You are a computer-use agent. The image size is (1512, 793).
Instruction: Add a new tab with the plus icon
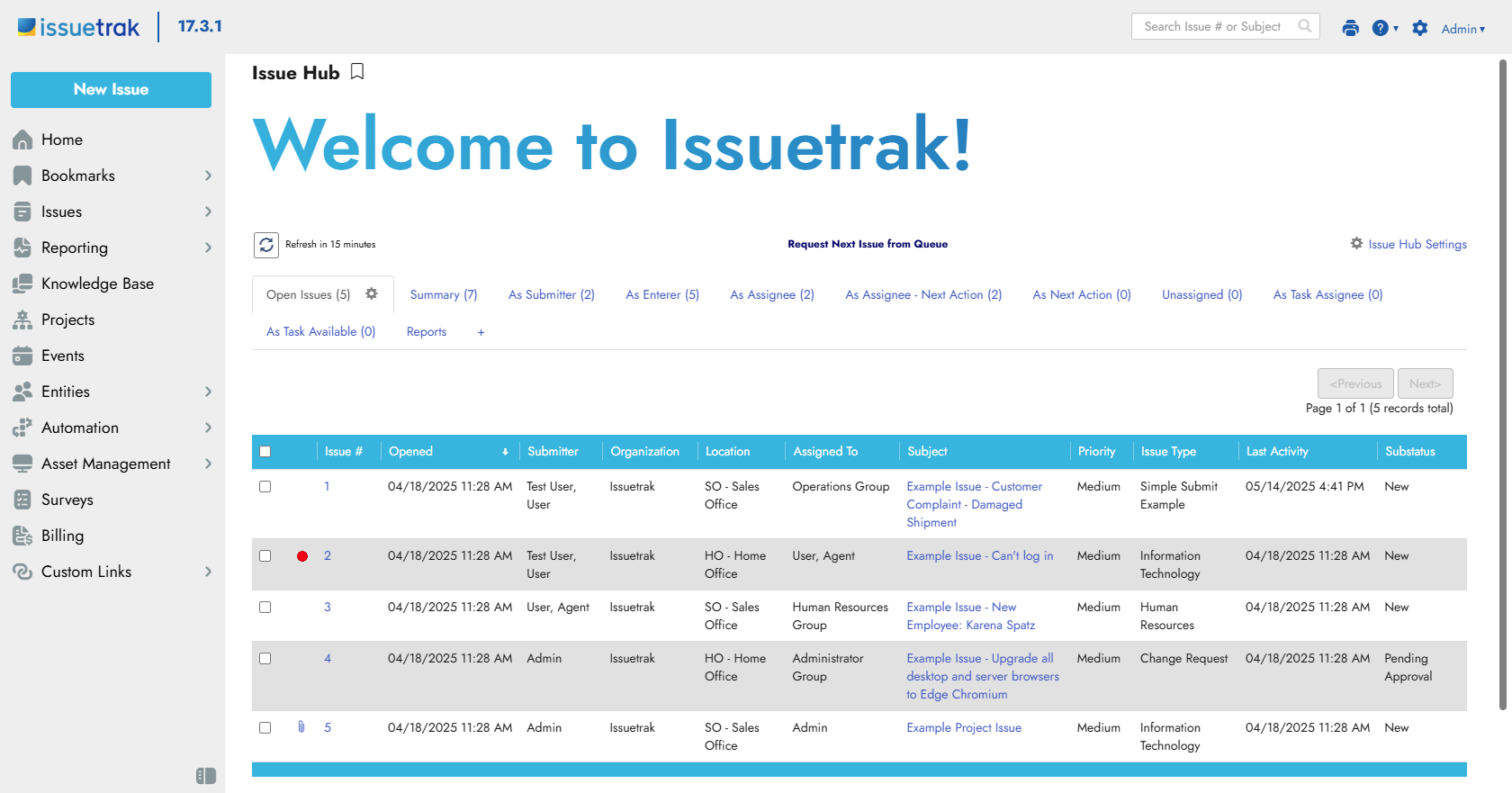[x=481, y=332]
